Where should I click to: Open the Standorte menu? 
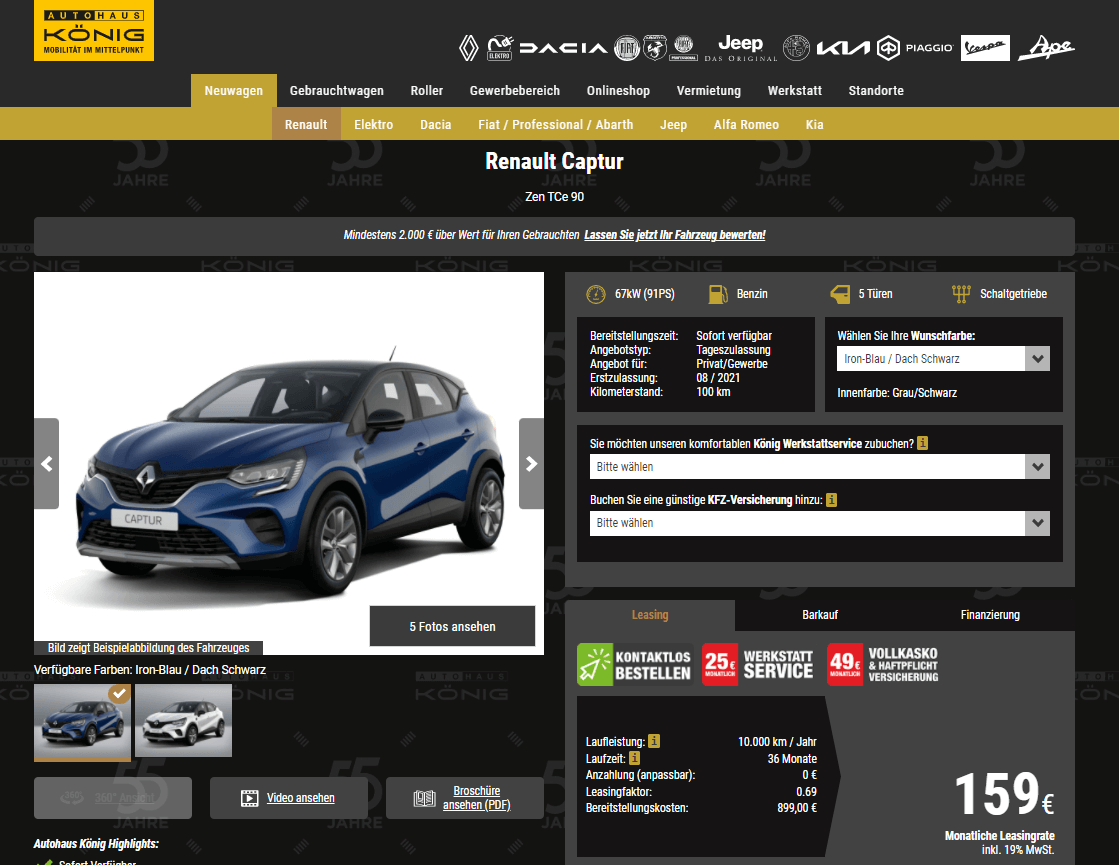pos(876,91)
